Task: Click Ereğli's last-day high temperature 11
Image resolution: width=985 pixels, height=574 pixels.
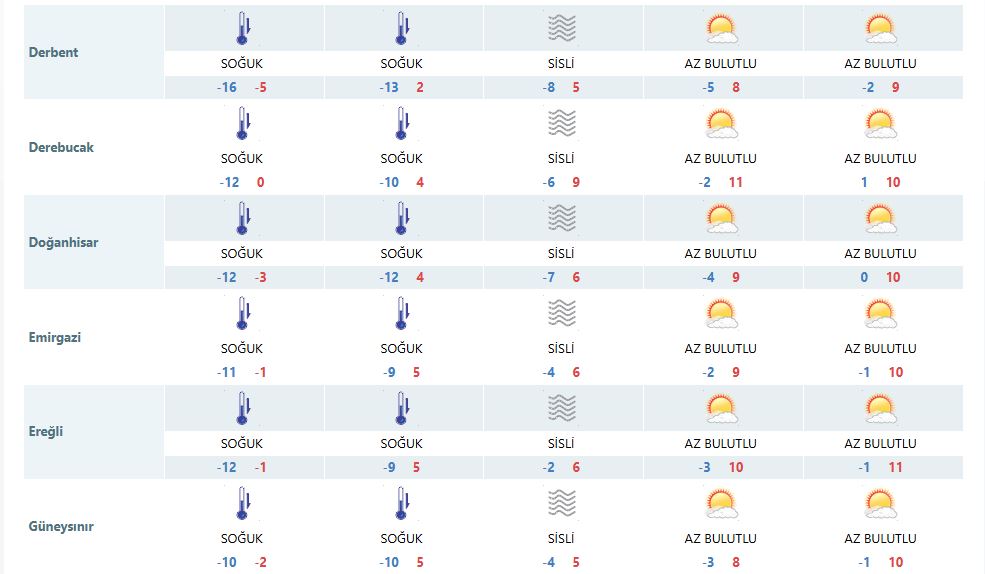Action: pos(895,467)
